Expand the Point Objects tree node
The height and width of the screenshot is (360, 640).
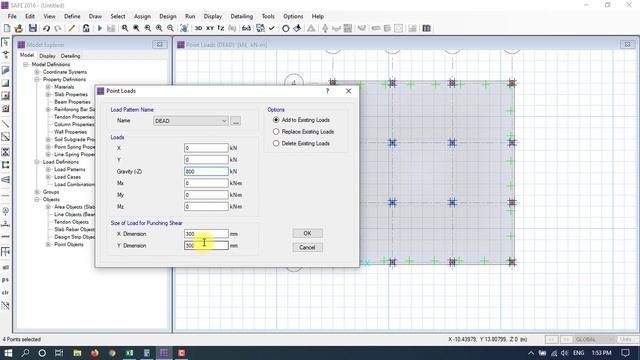point(48,244)
